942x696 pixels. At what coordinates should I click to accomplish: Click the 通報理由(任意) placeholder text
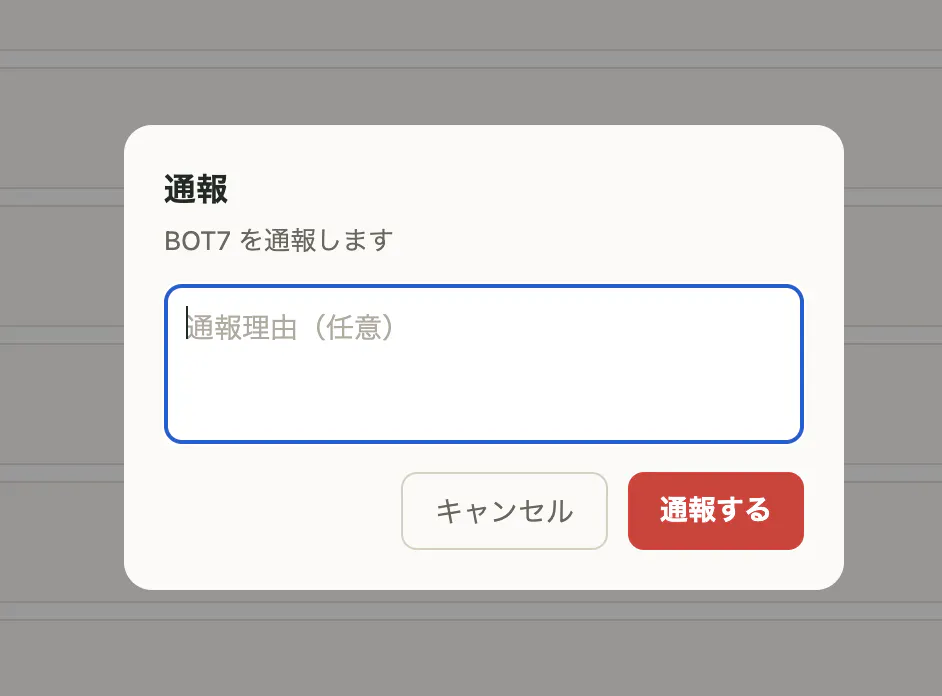(291, 327)
